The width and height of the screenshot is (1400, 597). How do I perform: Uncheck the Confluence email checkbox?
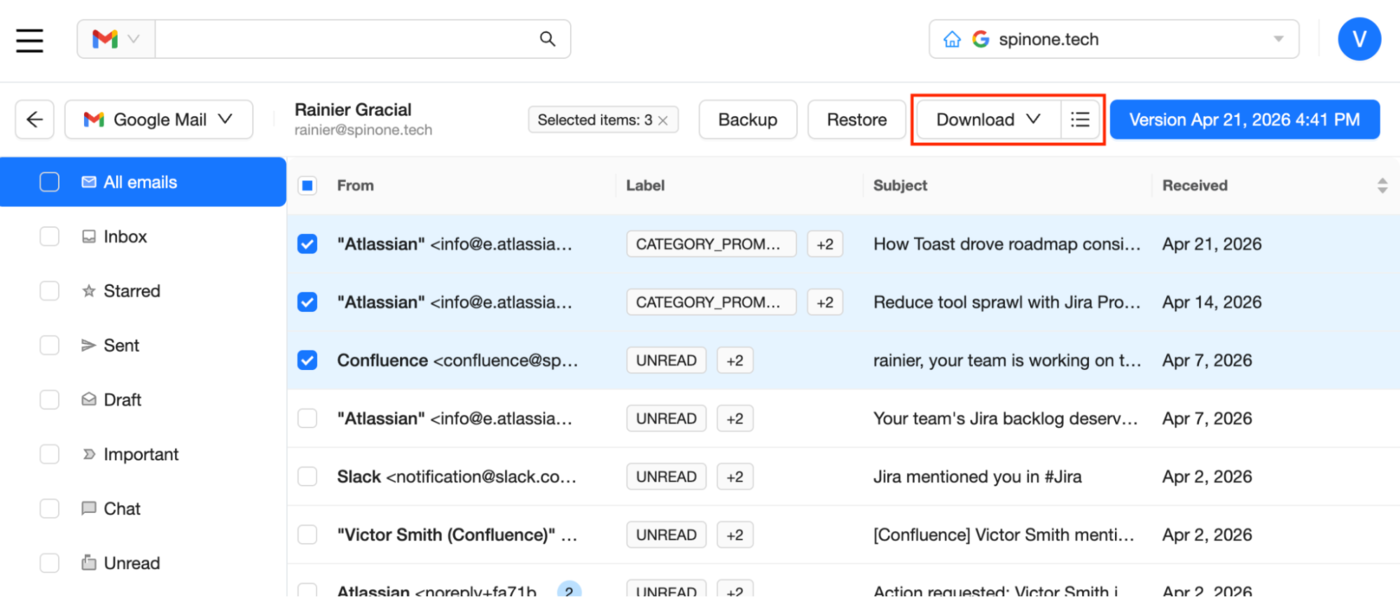[x=308, y=360]
